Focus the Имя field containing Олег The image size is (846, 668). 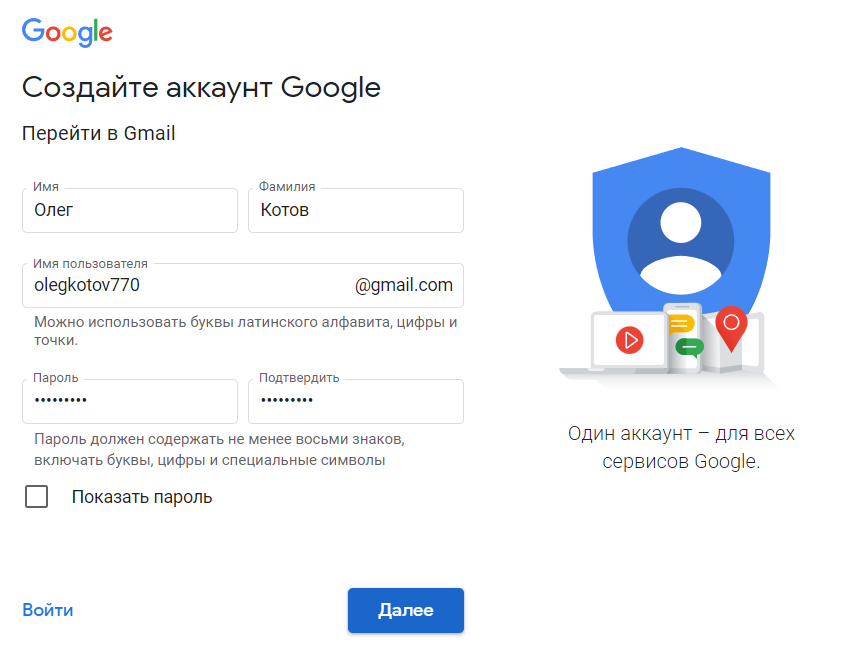(x=130, y=210)
